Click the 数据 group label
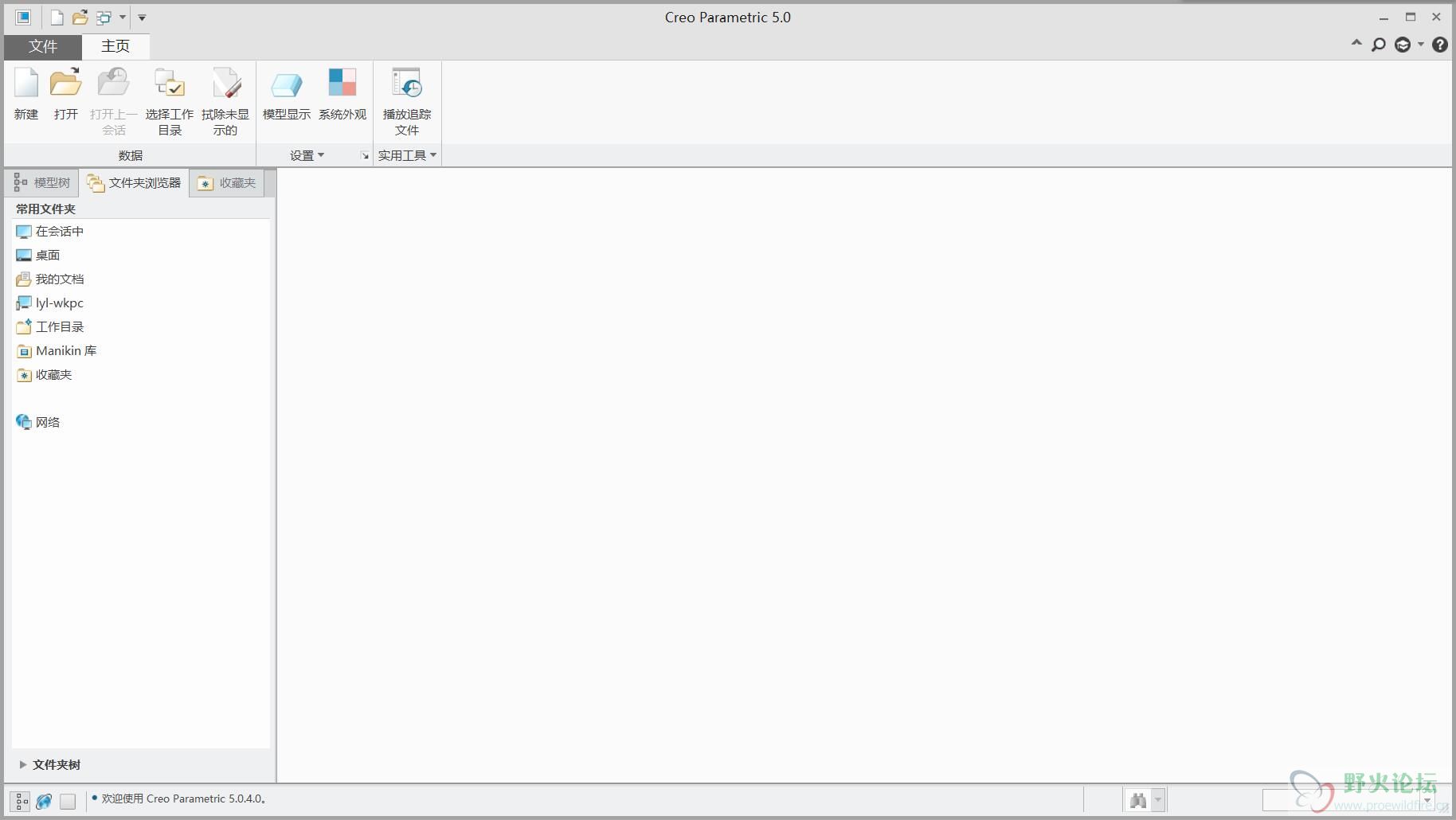 click(131, 155)
